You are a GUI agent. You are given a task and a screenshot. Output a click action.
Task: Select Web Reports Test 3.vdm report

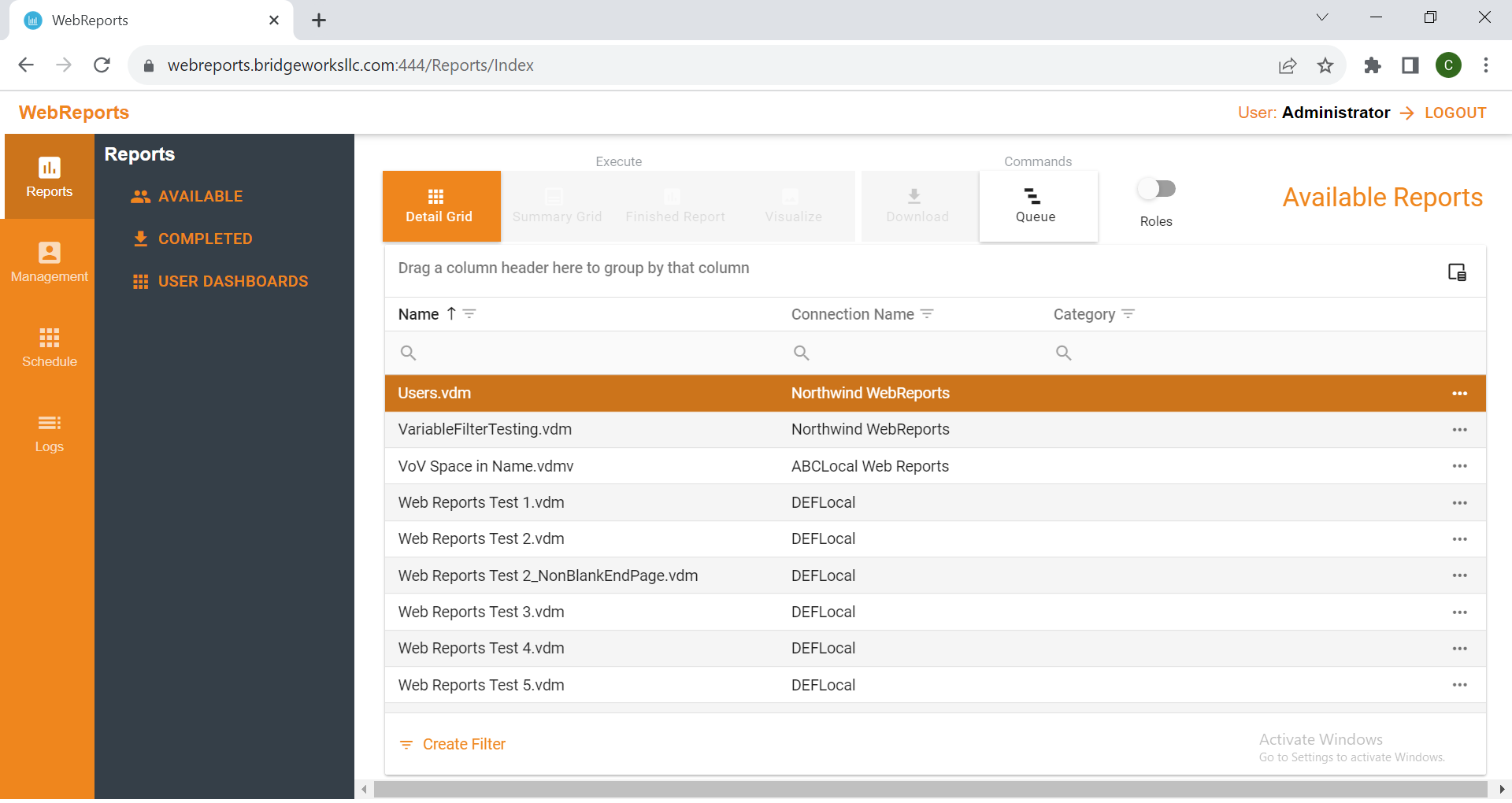click(935, 612)
